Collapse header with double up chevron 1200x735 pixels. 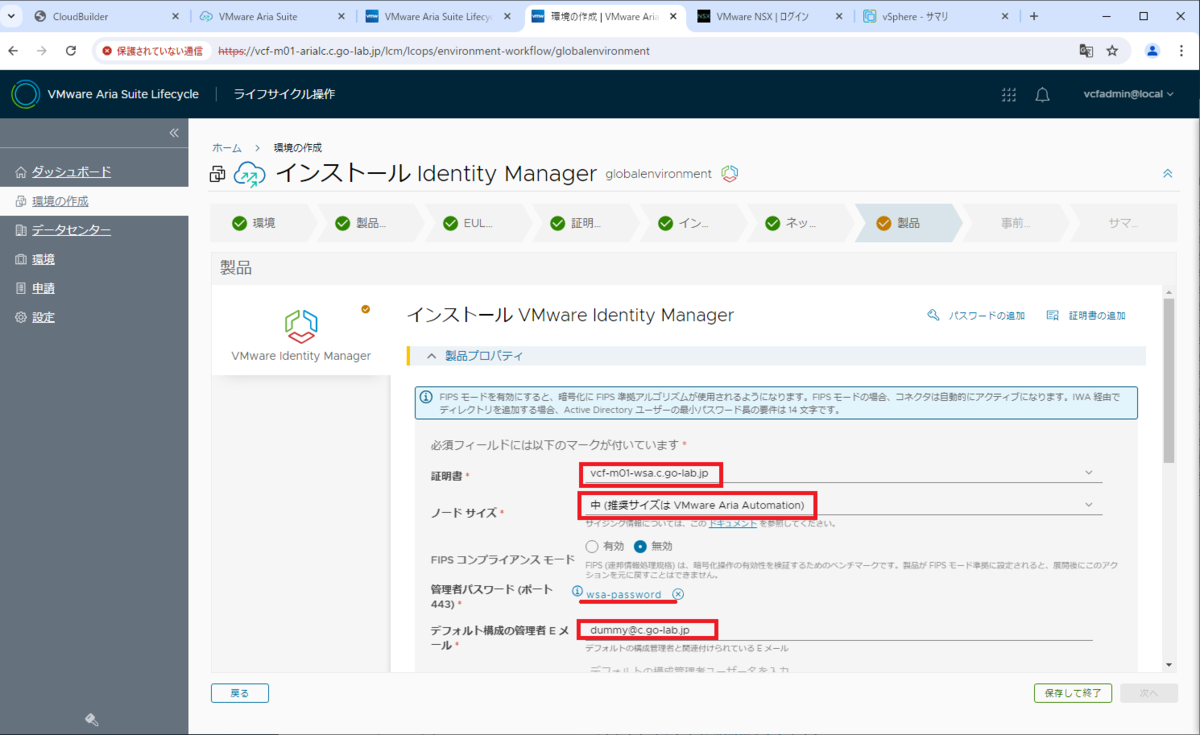(1167, 174)
